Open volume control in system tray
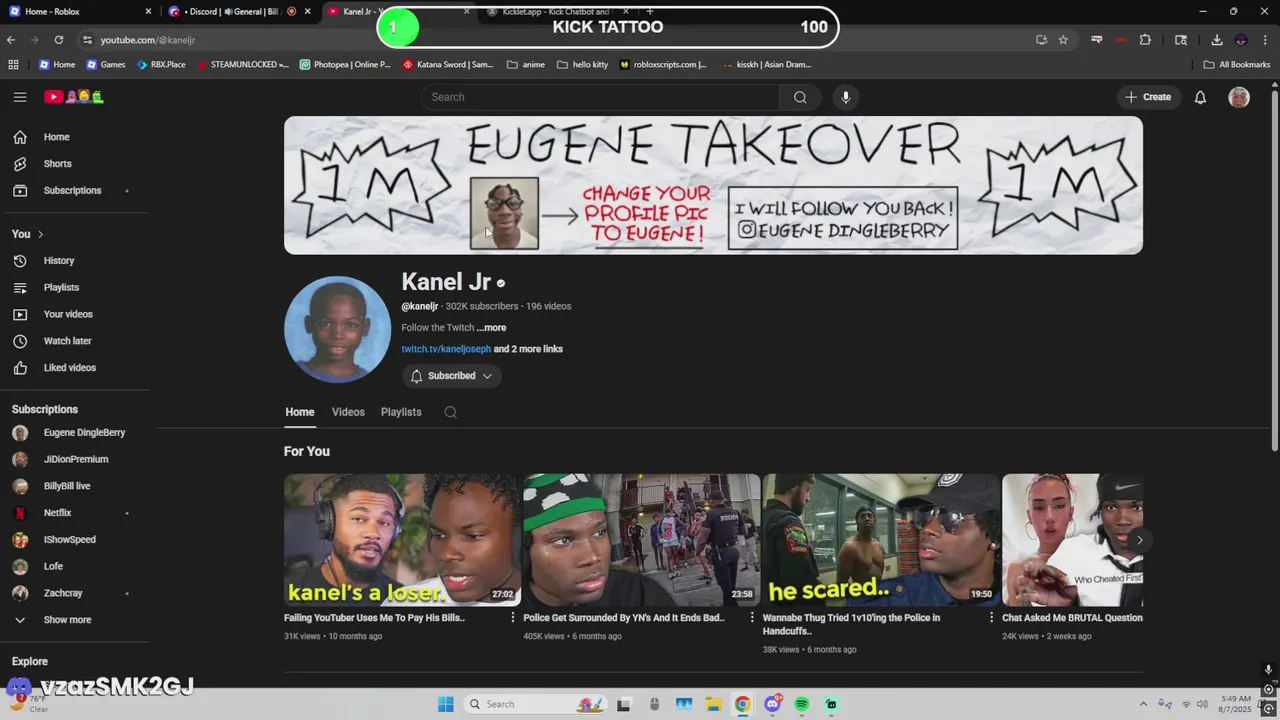 1201,704
